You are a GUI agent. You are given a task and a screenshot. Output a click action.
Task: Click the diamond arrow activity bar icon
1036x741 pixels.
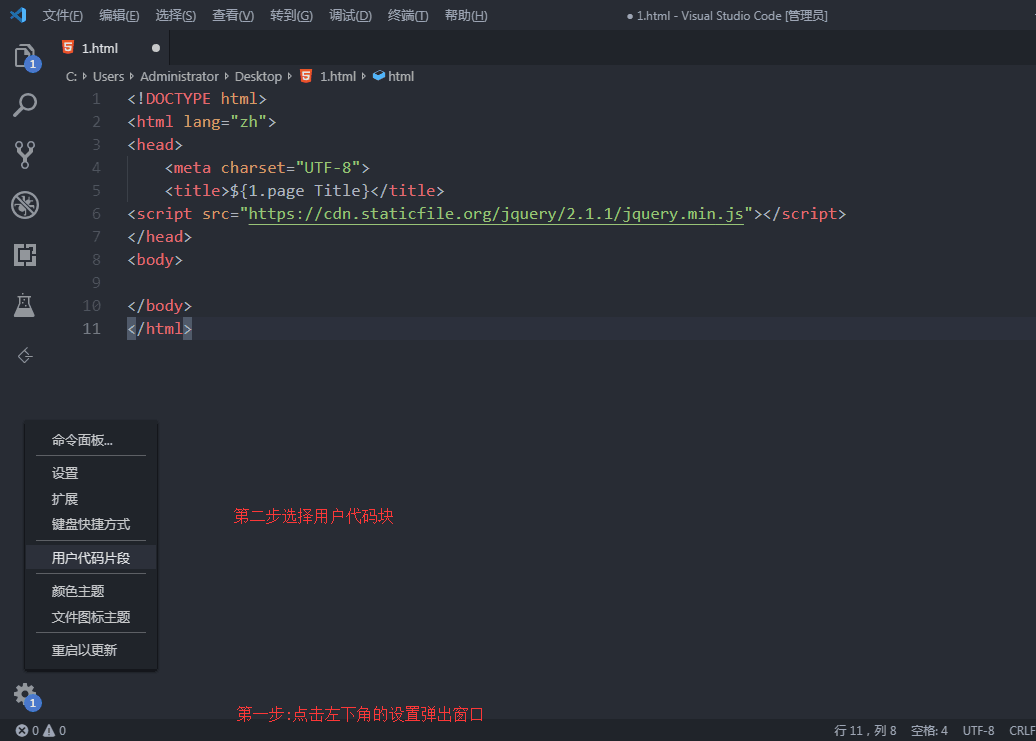[25, 356]
